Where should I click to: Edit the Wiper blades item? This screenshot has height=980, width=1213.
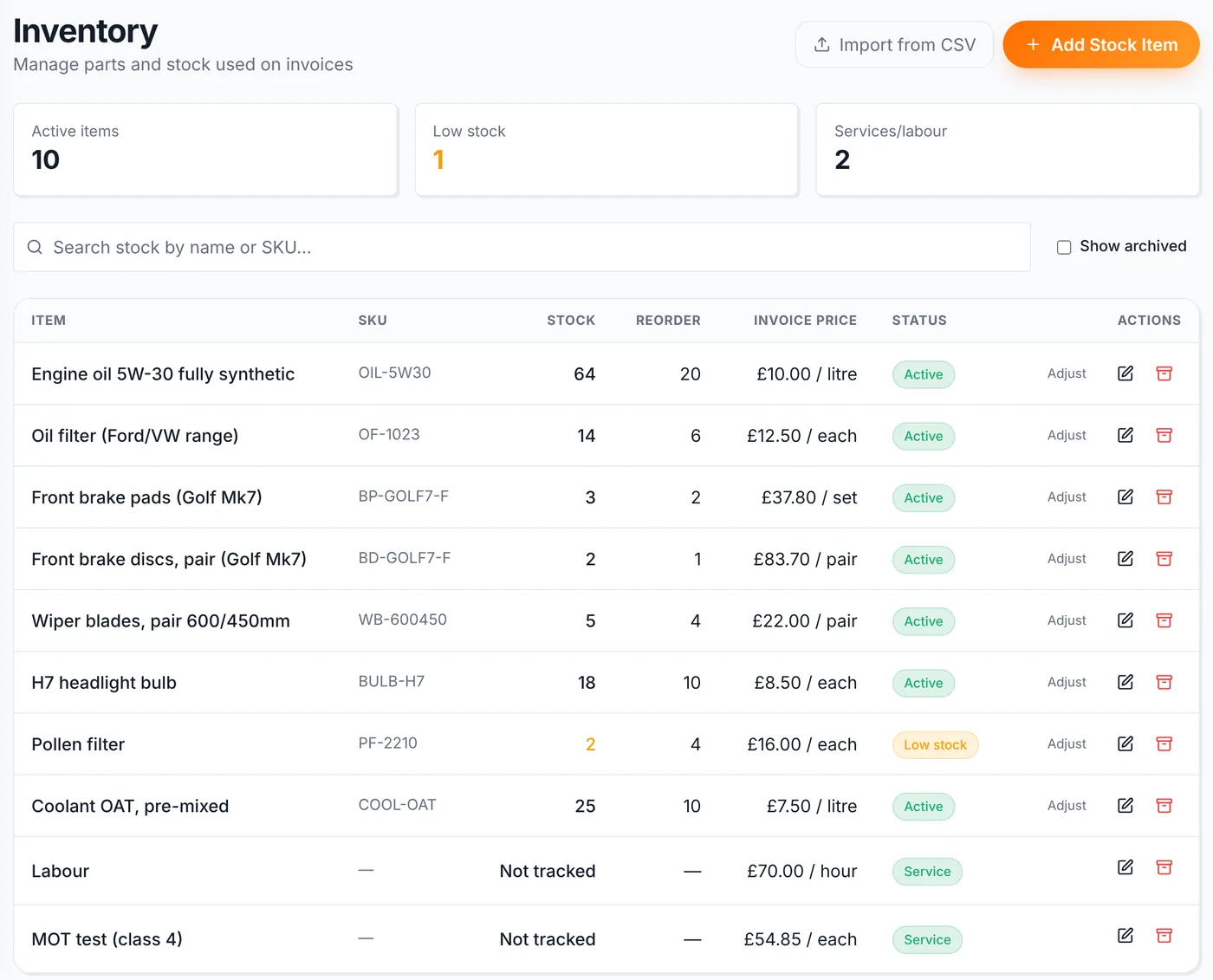[1125, 620]
